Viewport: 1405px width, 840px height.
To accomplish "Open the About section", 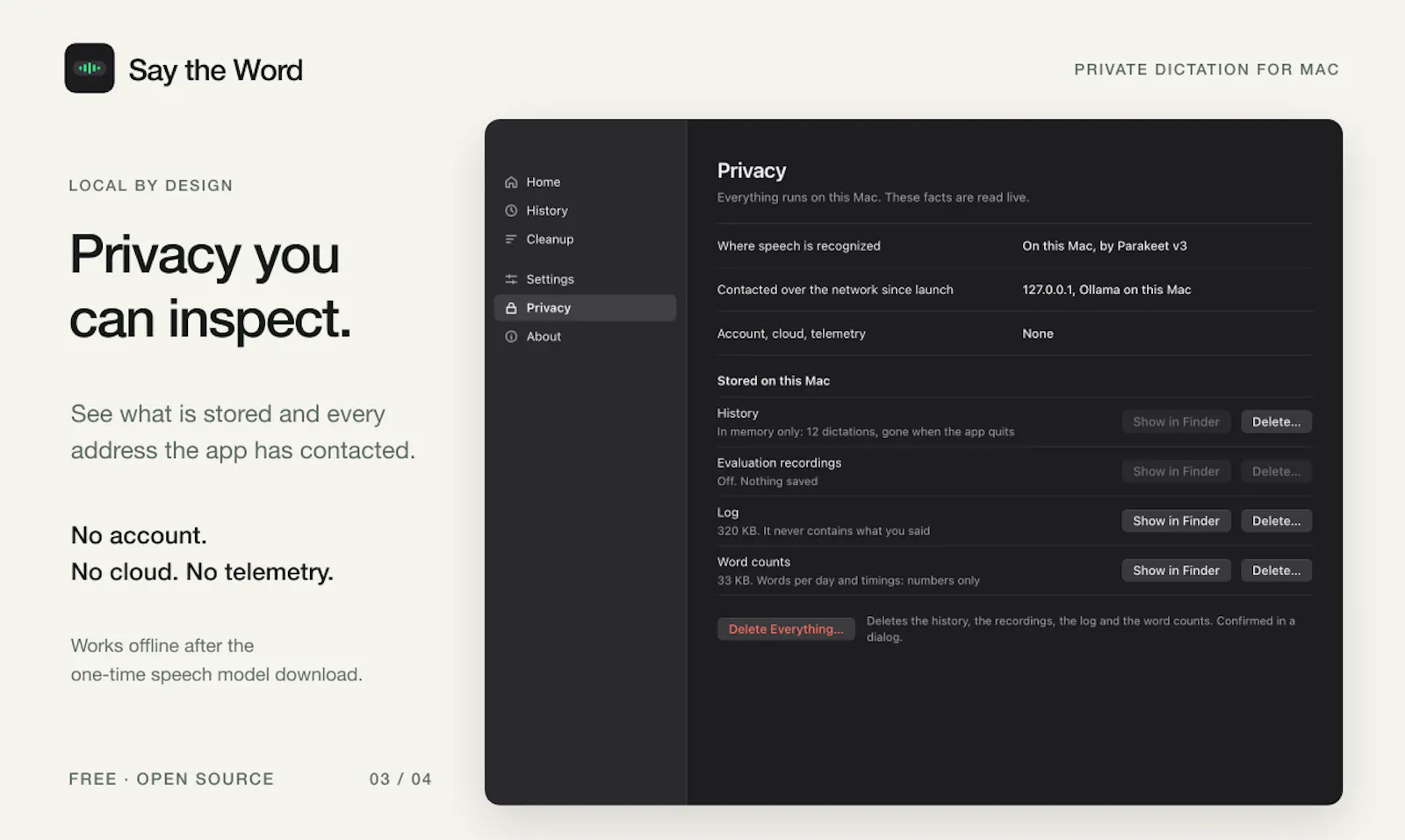I will pos(585,336).
